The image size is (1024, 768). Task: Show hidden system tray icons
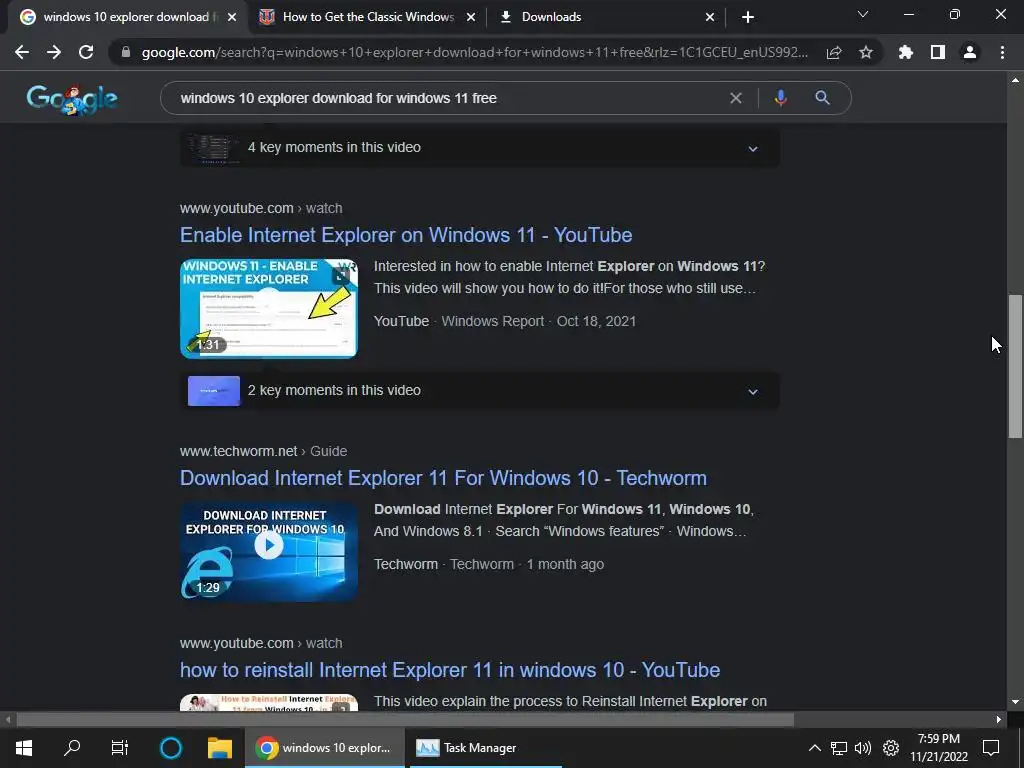click(x=814, y=748)
